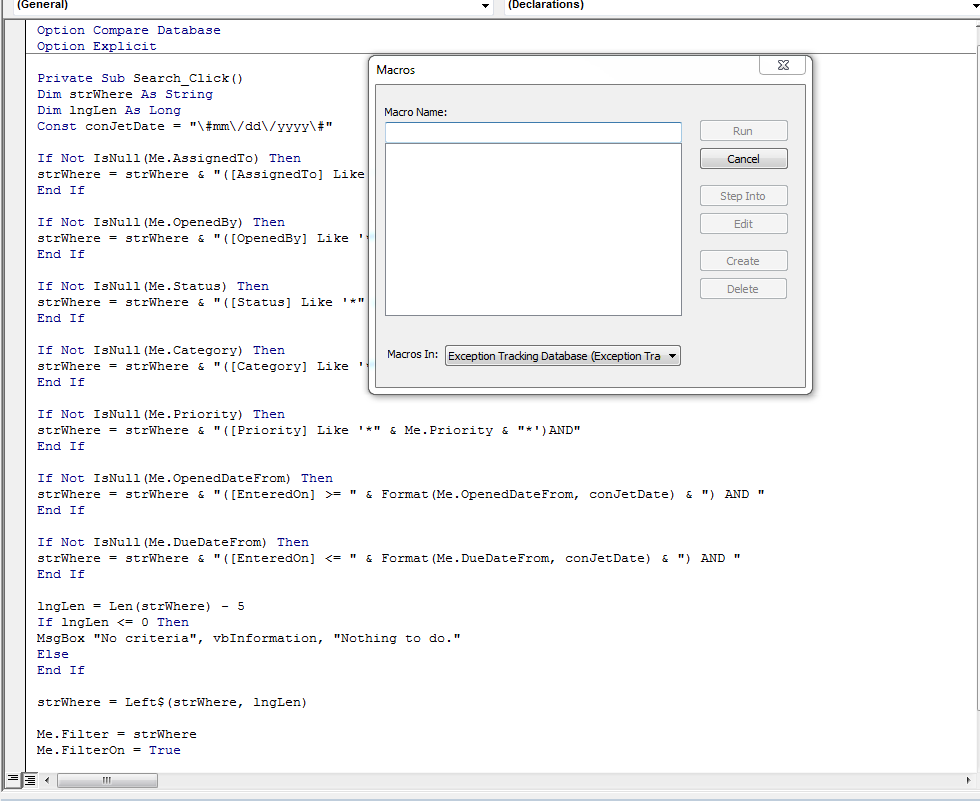Place cursor on Me.FilterOn = True line
This screenshot has height=801, width=980.
(x=109, y=750)
